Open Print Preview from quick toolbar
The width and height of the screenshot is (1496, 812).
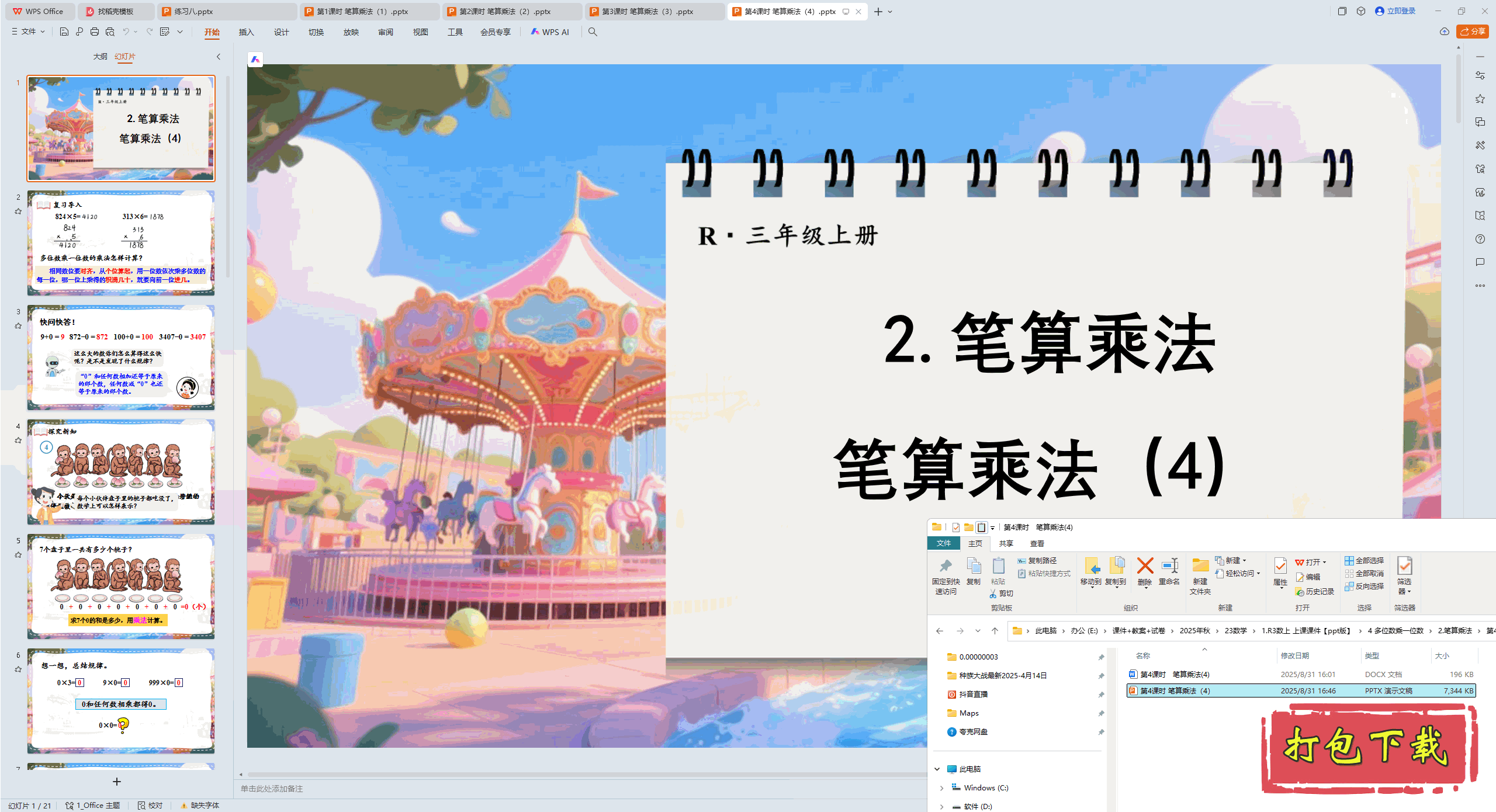(110, 32)
